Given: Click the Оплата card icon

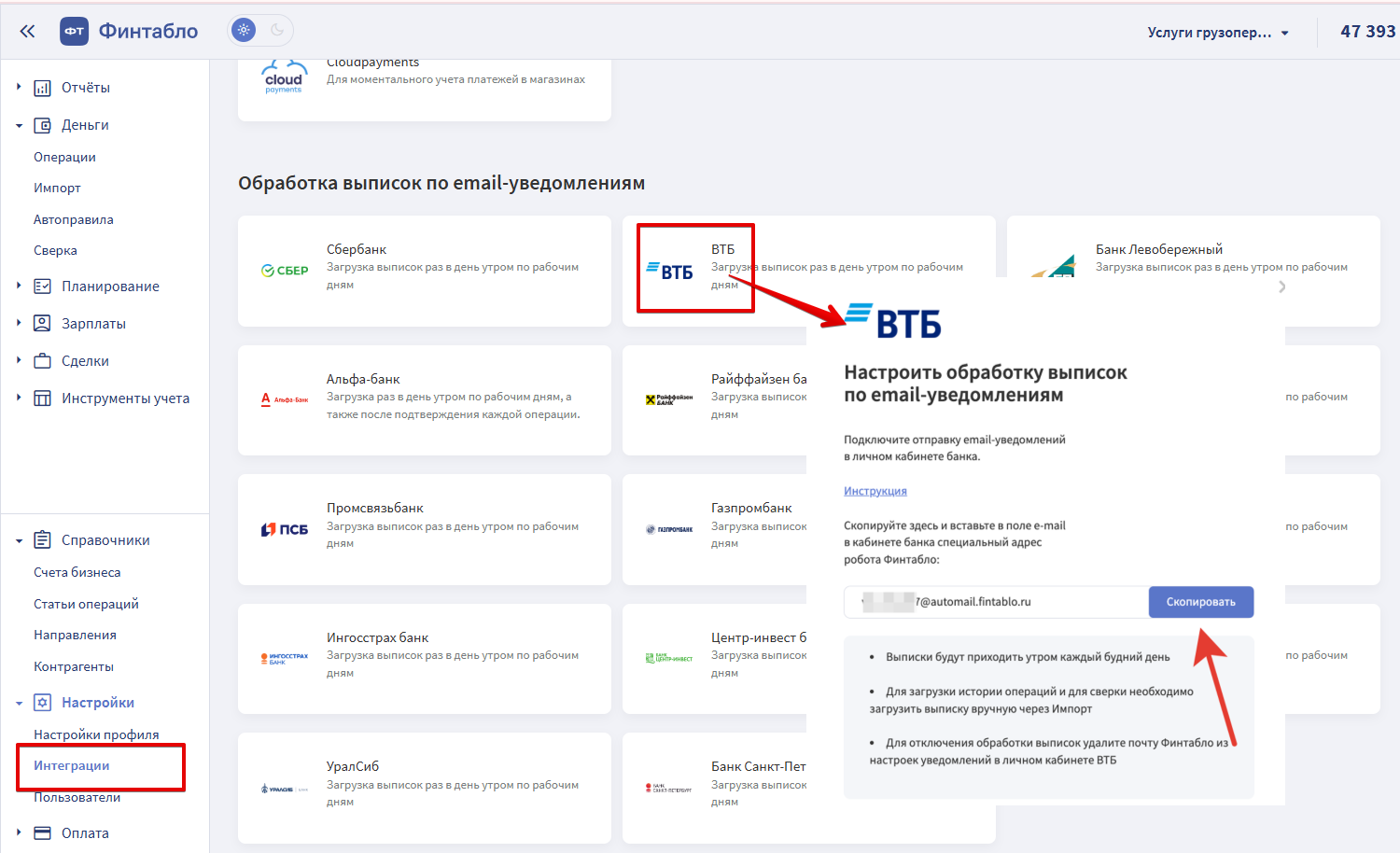Looking at the screenshot, I should point(42,833).
